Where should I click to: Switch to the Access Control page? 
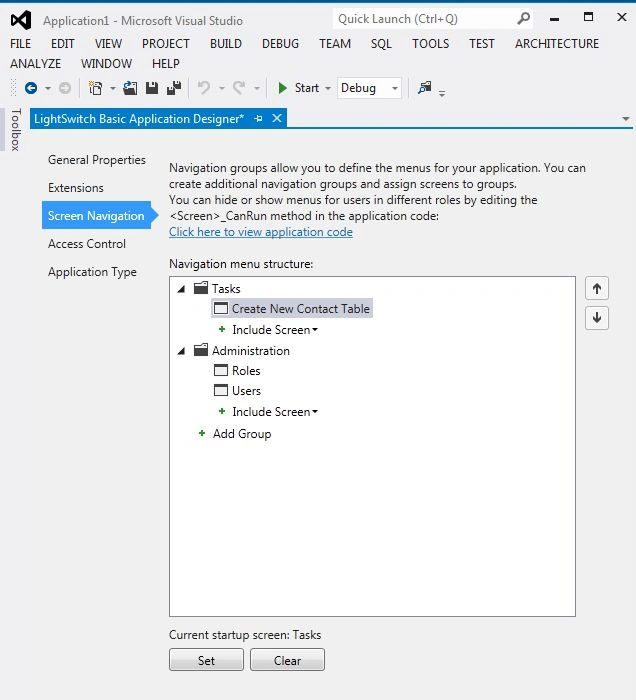[87, 244]
